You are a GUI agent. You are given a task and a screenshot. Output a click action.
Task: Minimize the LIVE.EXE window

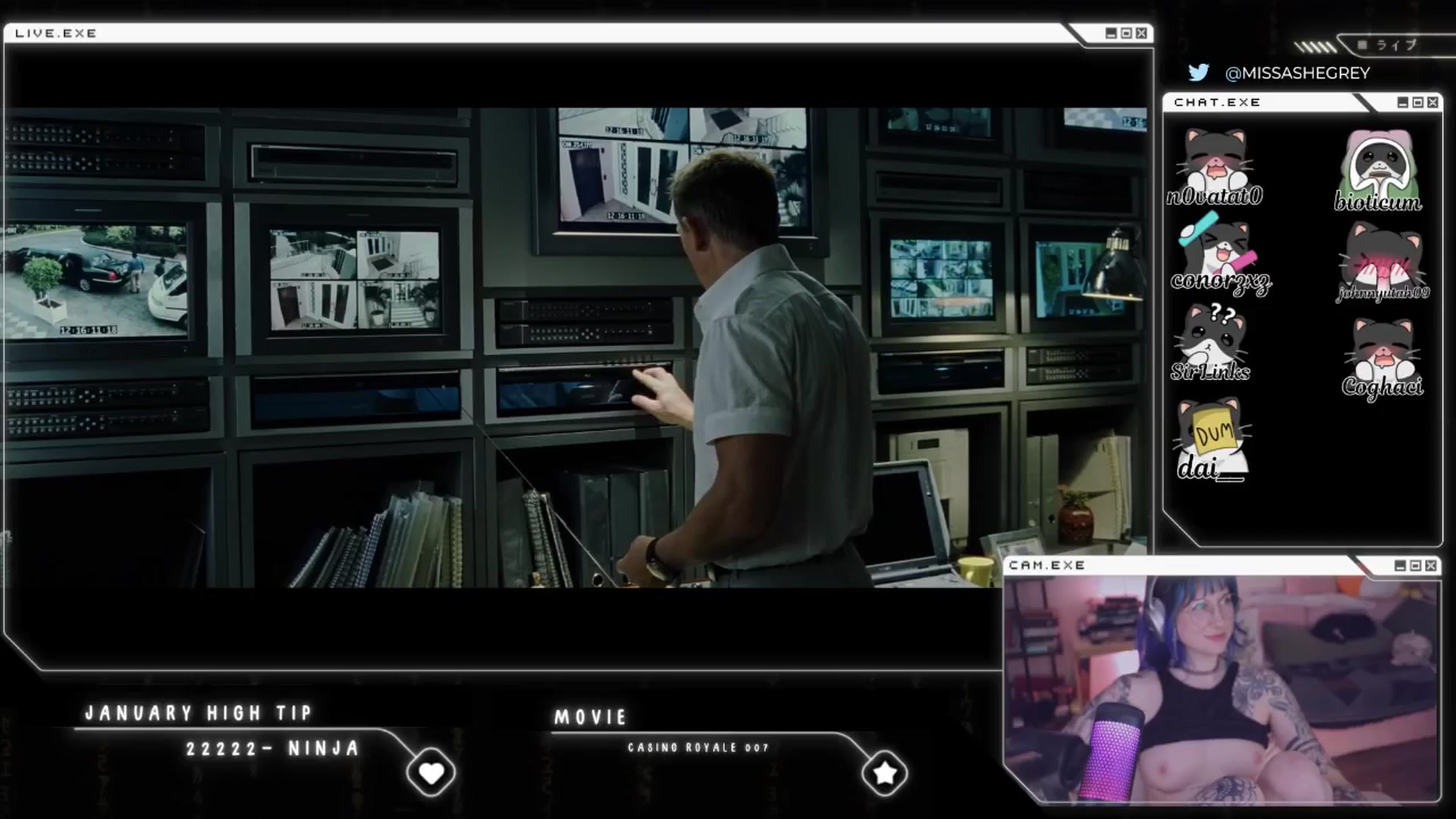1111,33
